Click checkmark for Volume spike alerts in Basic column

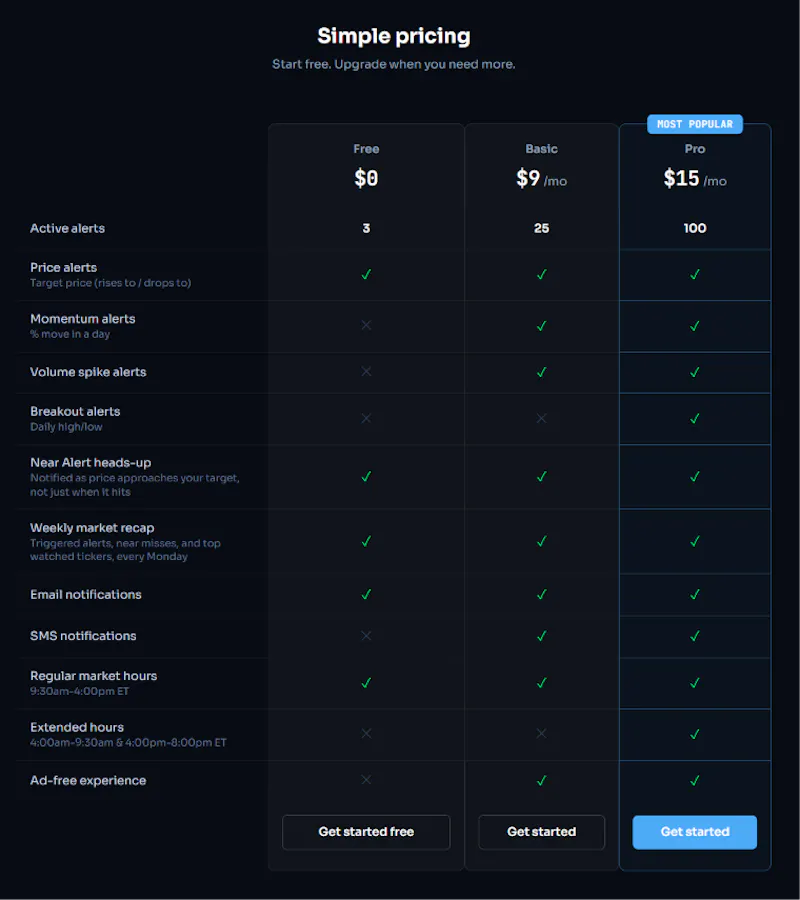pyautogui.click(x=541, y=372)
